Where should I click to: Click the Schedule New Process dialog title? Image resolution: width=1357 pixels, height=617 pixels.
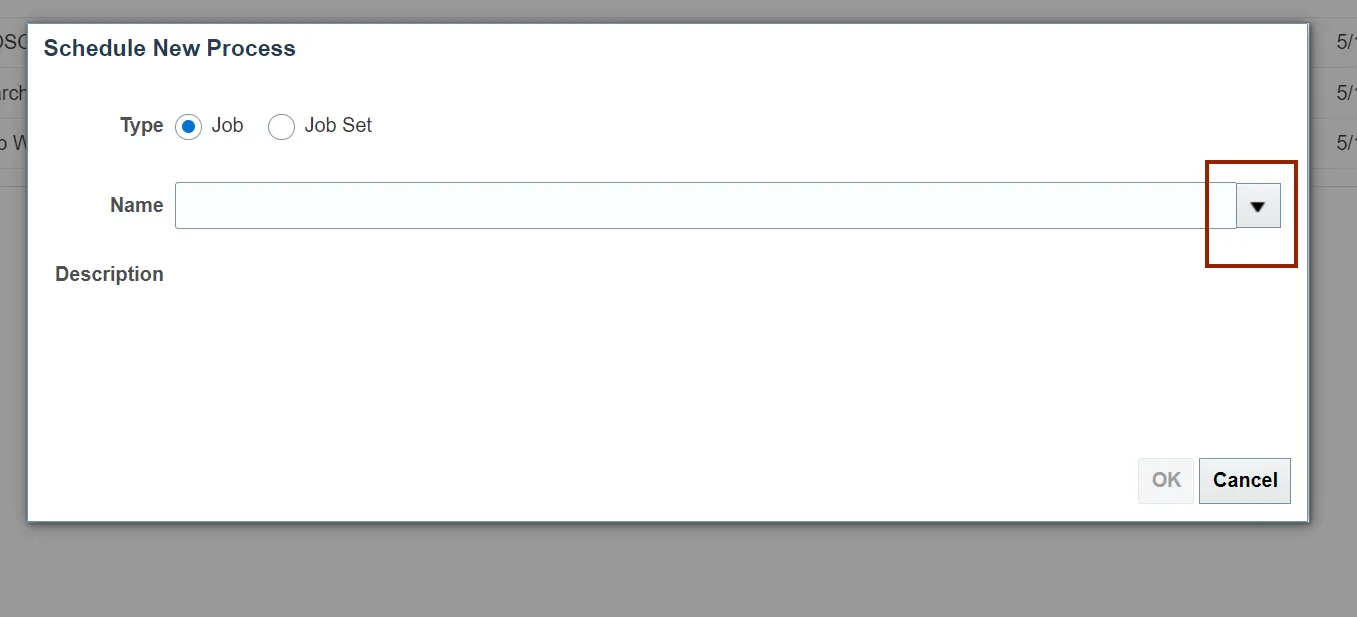(170, 48)
